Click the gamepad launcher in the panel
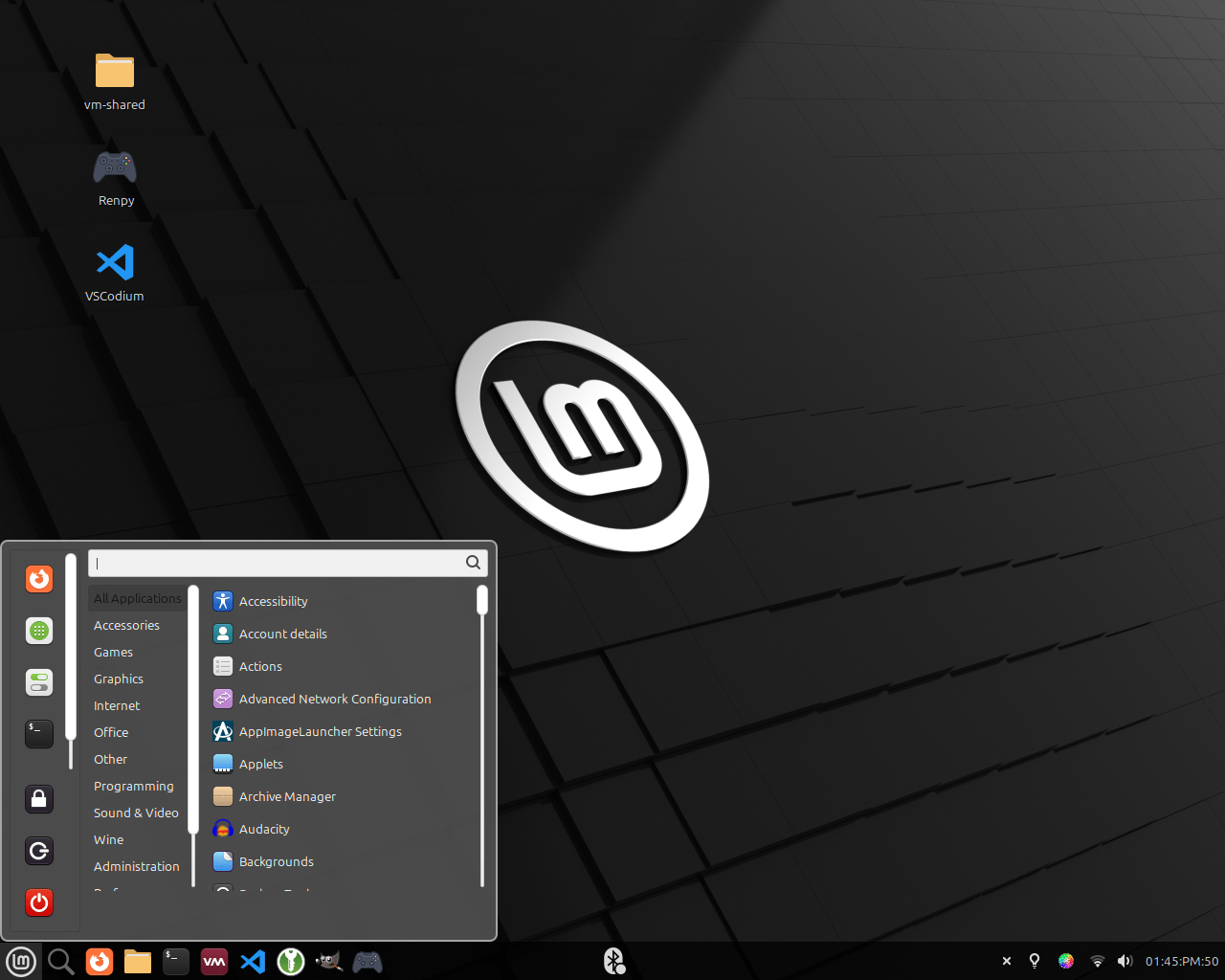Viewport: 1225px width, 980px height. (367, 961)
